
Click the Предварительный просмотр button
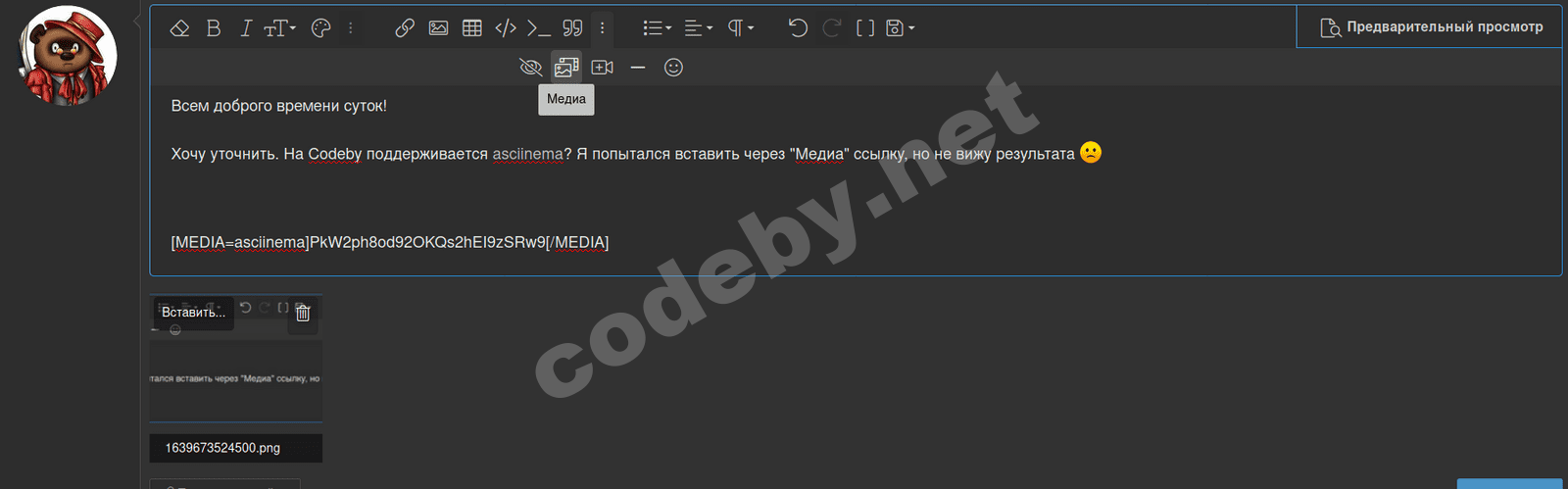pyautogui.click(x=1432, y=27)
